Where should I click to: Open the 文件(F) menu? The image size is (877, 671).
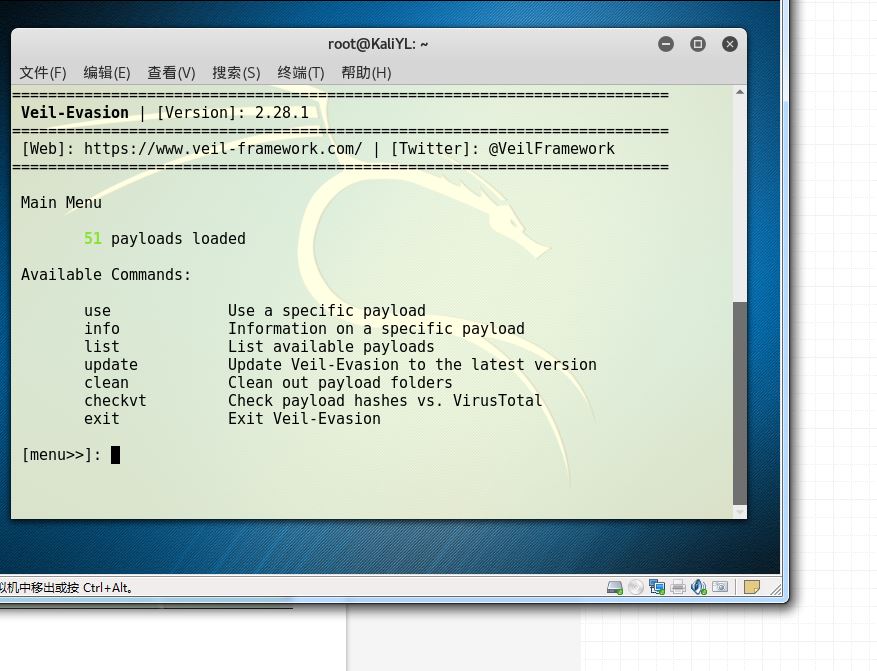click(43, 73)
